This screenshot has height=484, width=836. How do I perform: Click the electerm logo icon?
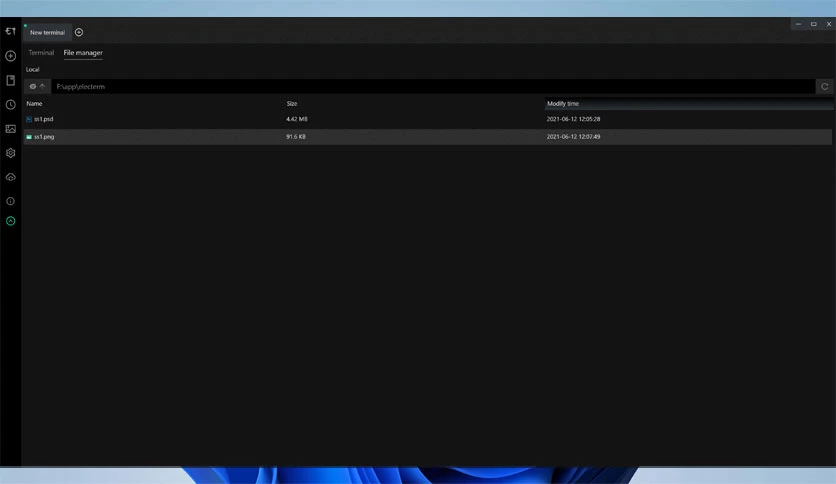click(x=10, y=31)
